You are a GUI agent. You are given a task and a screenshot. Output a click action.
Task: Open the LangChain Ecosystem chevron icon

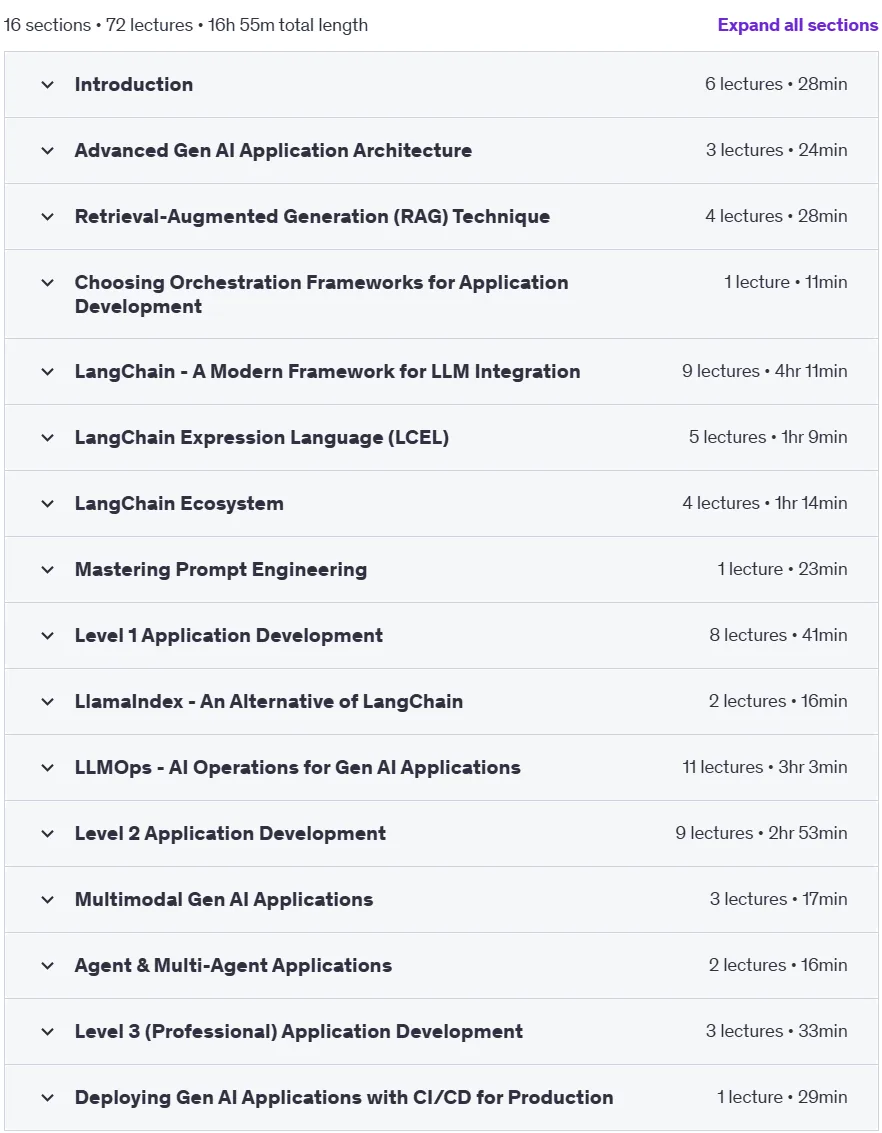click(x=48, y=504)
